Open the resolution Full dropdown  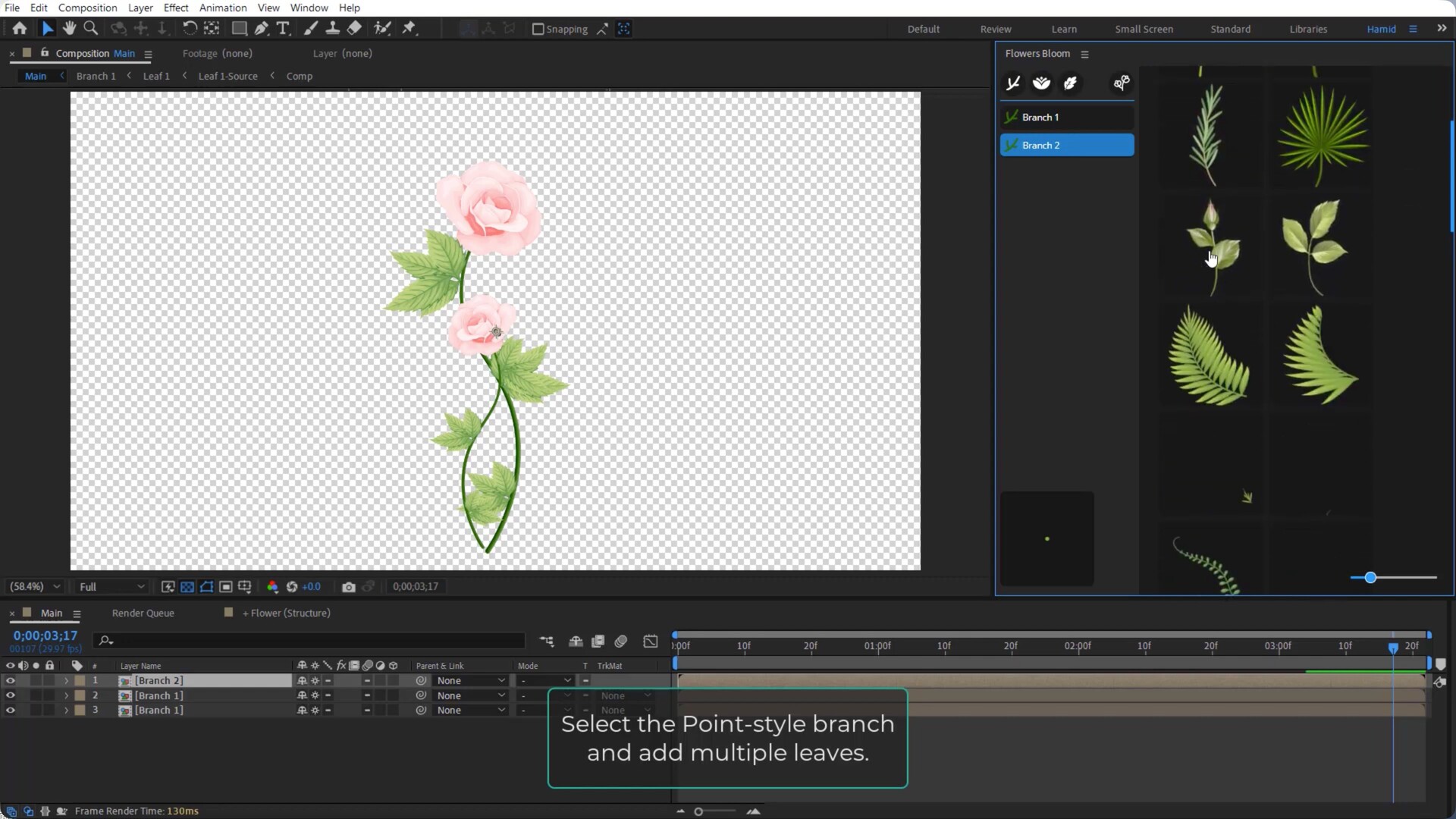(111, 587)
